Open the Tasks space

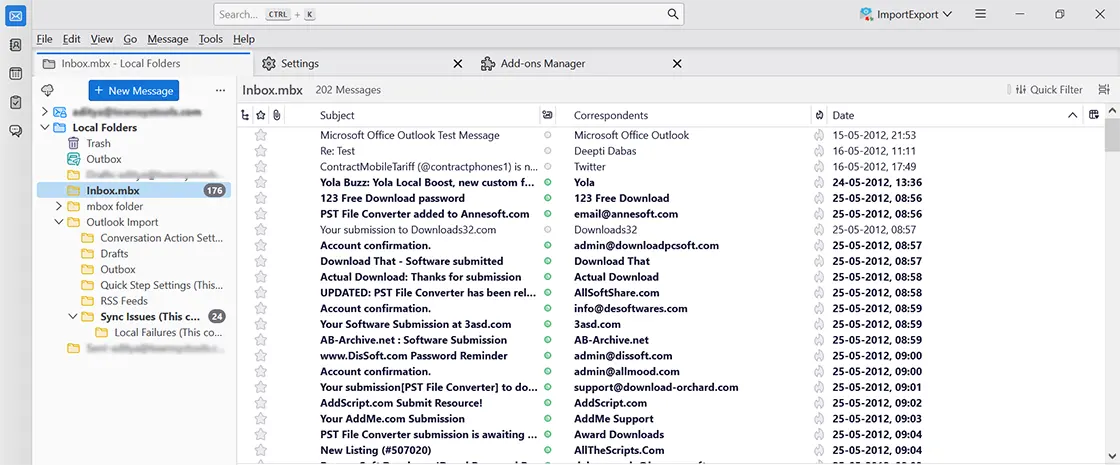click(x=15, y=102)
